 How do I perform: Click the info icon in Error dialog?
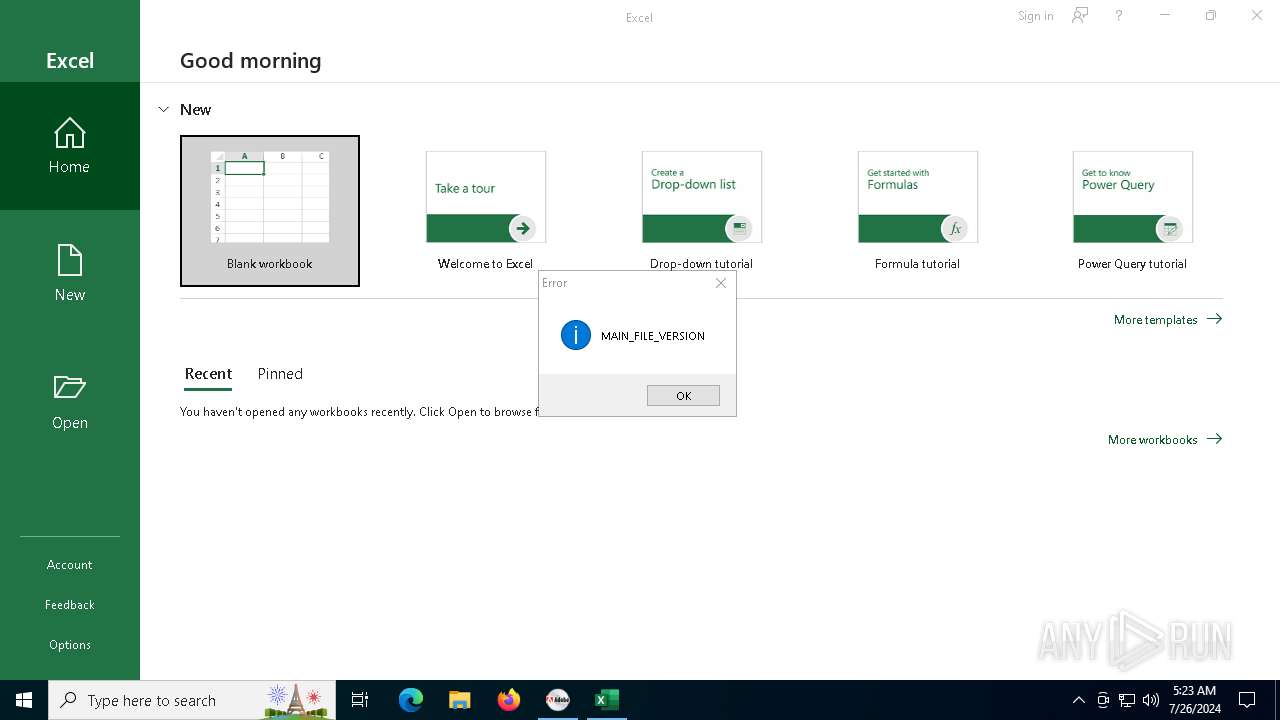(576, 335)
